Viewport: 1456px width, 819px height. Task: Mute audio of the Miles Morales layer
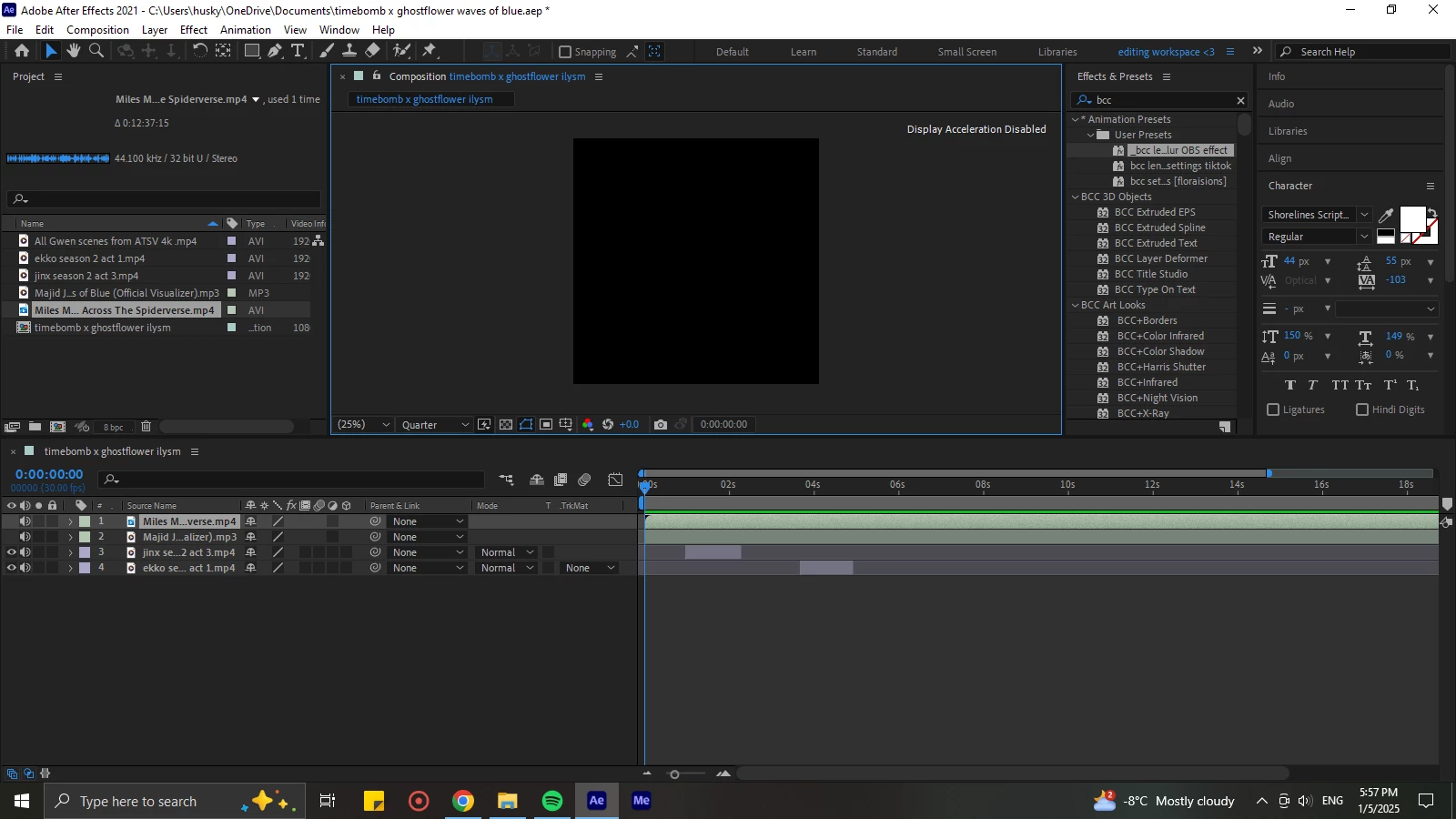tap(25, 521)
